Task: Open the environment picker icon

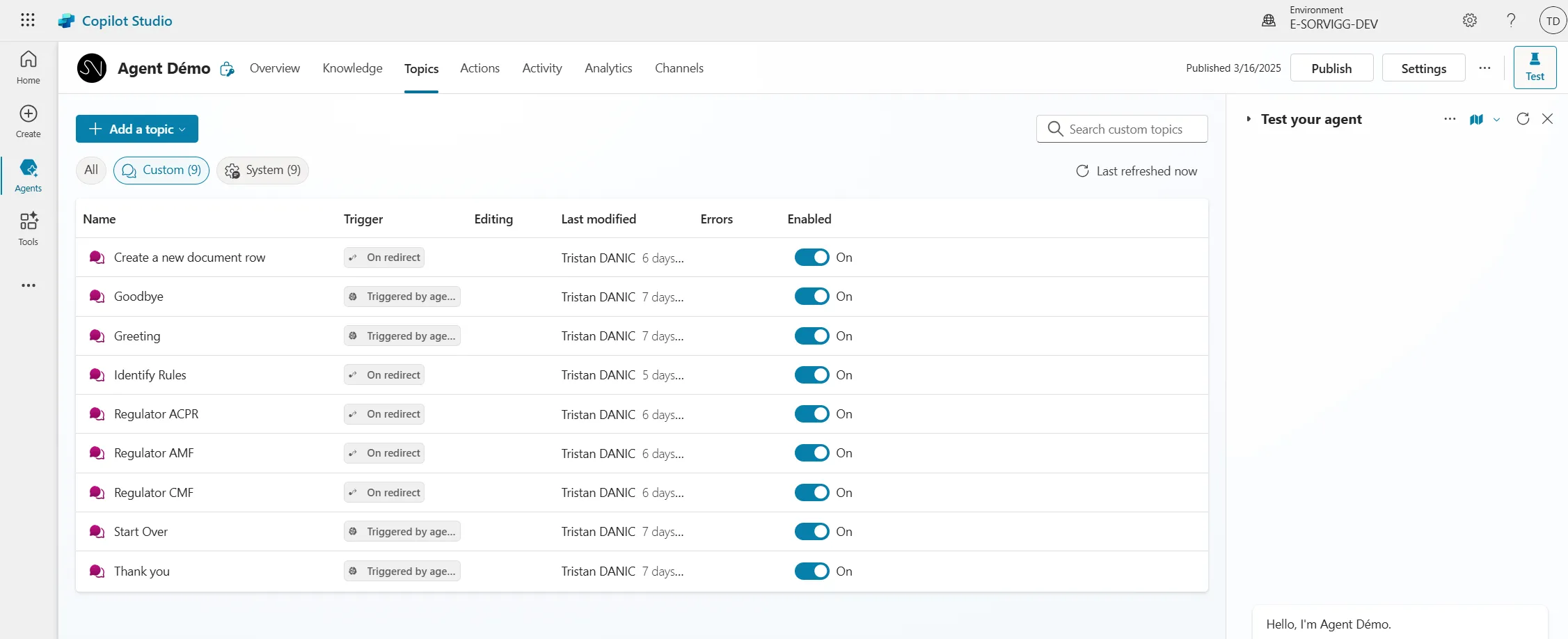Action: tap(1269, 20)
